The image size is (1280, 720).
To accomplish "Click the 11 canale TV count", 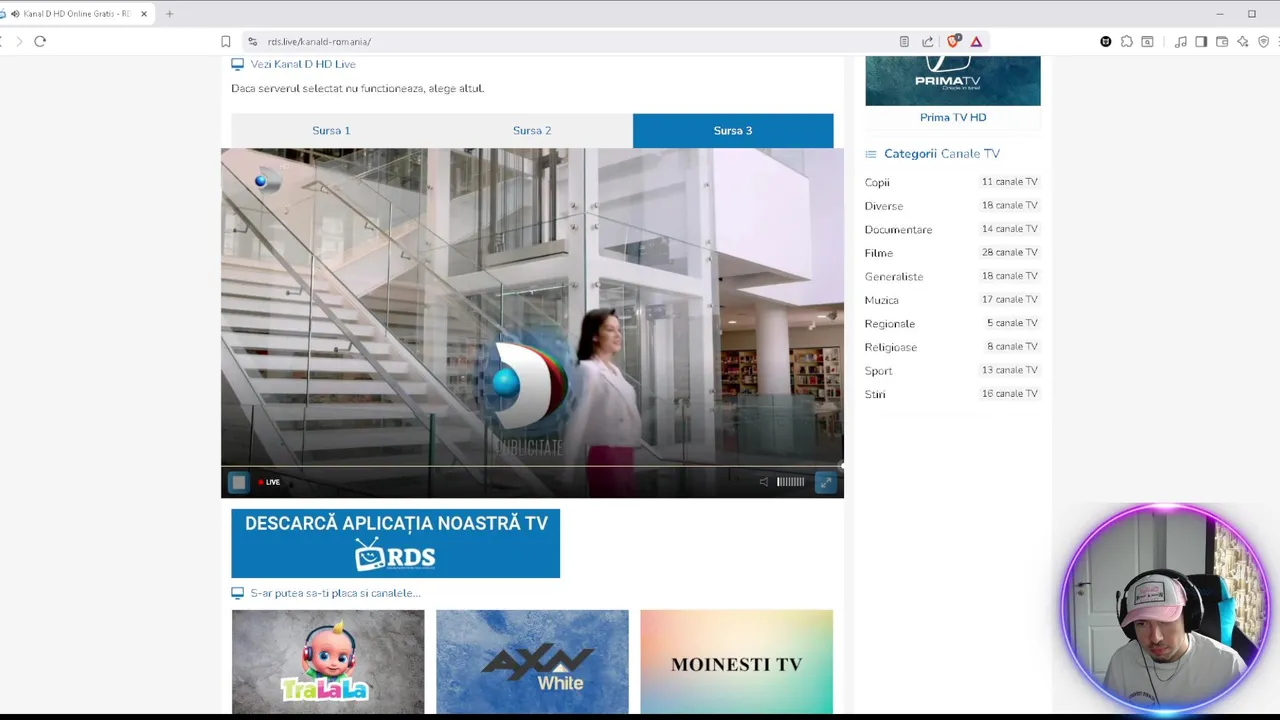I will click(1010, 182).
